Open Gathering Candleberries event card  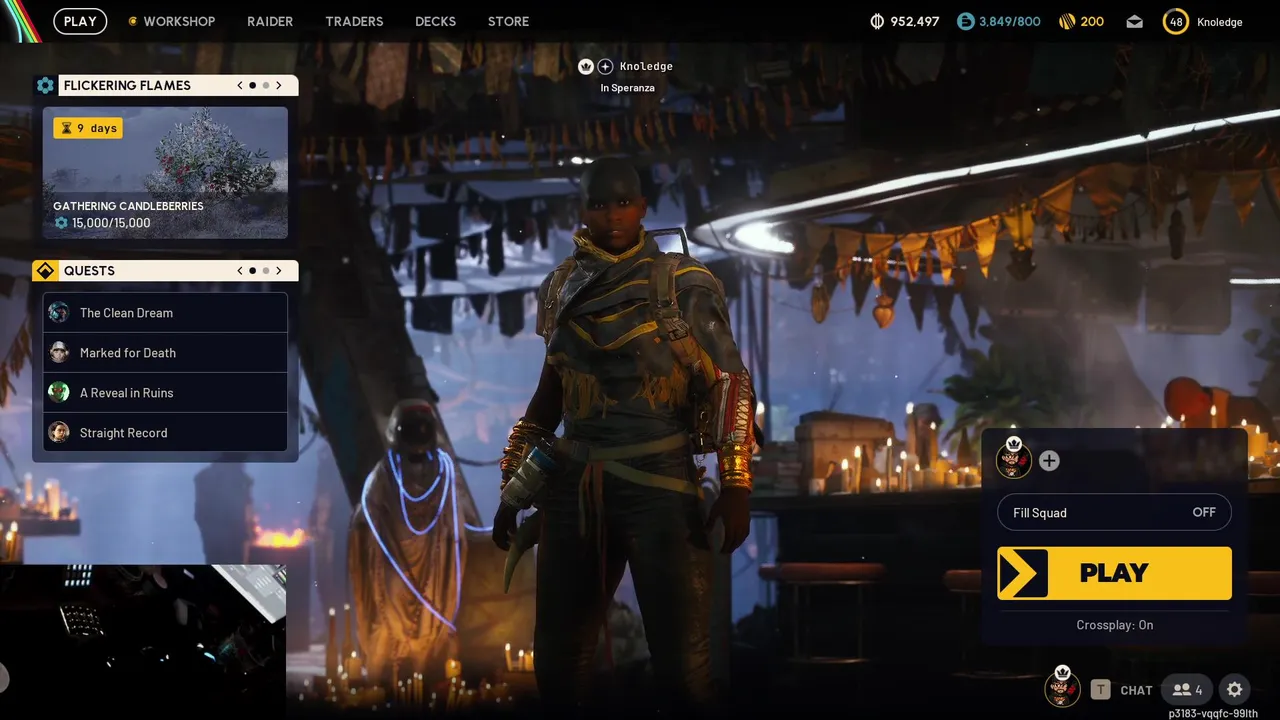[x=165, y=173]
